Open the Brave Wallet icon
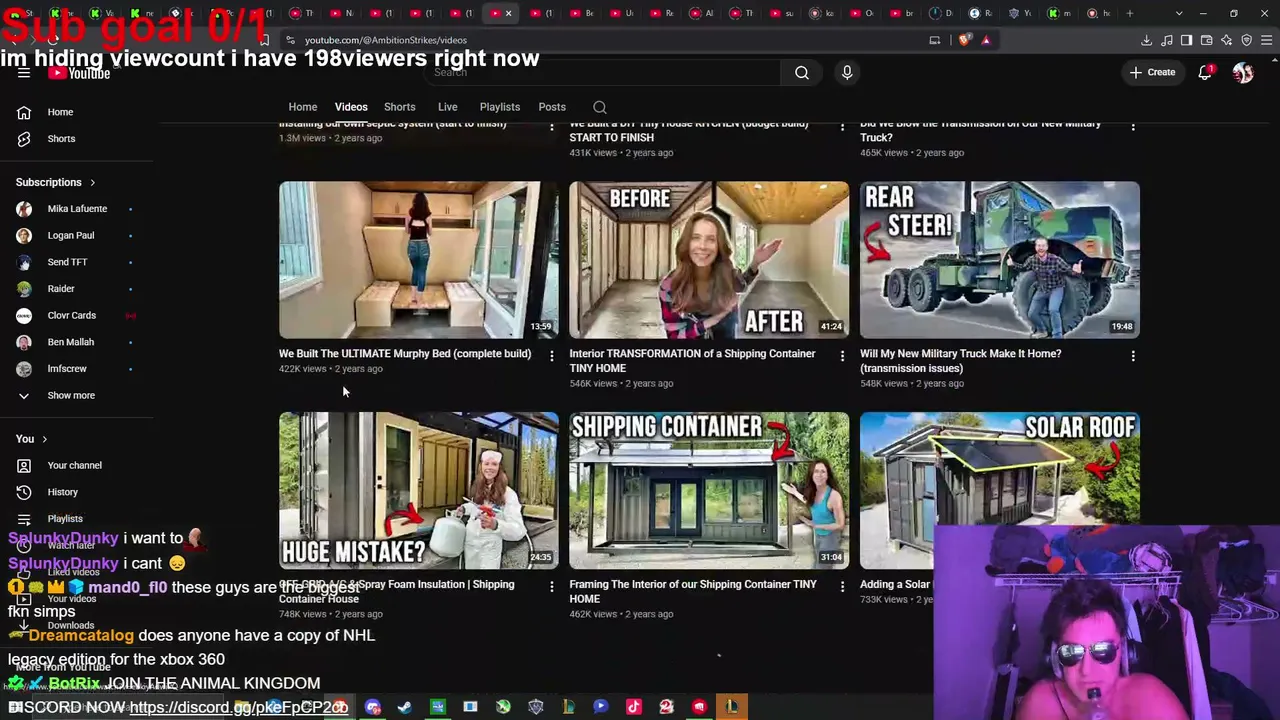1280x720 pixels. 1206,40
